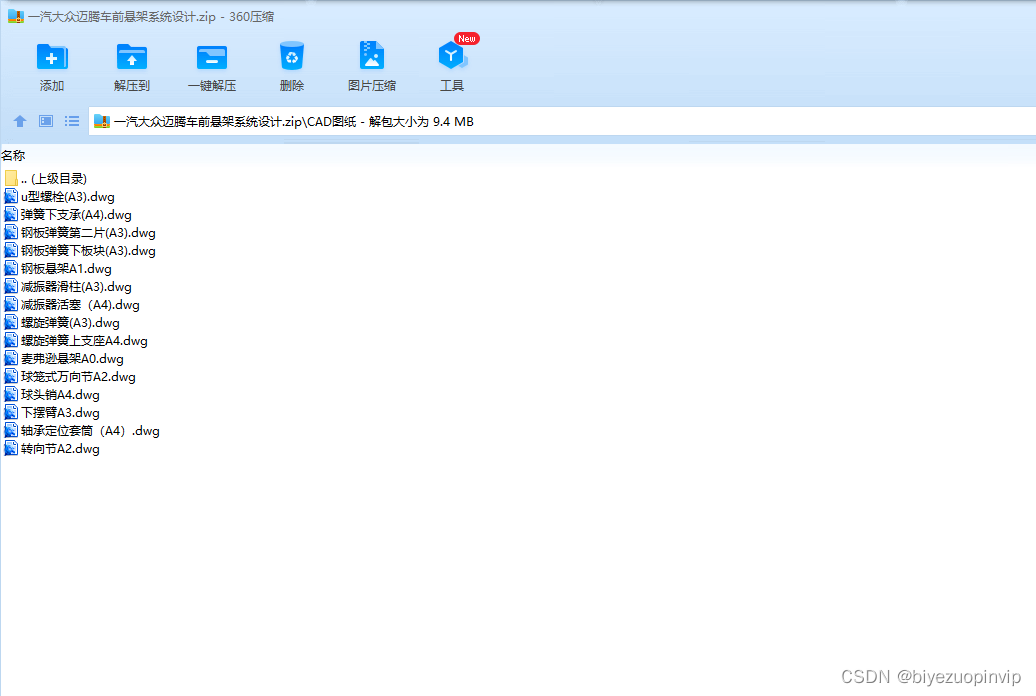Image resolution: width=1036 pixels, height=696 pixels.
Task: Click the dwg file icon beside 转向节A2.dwg
Action: [11, 449]
